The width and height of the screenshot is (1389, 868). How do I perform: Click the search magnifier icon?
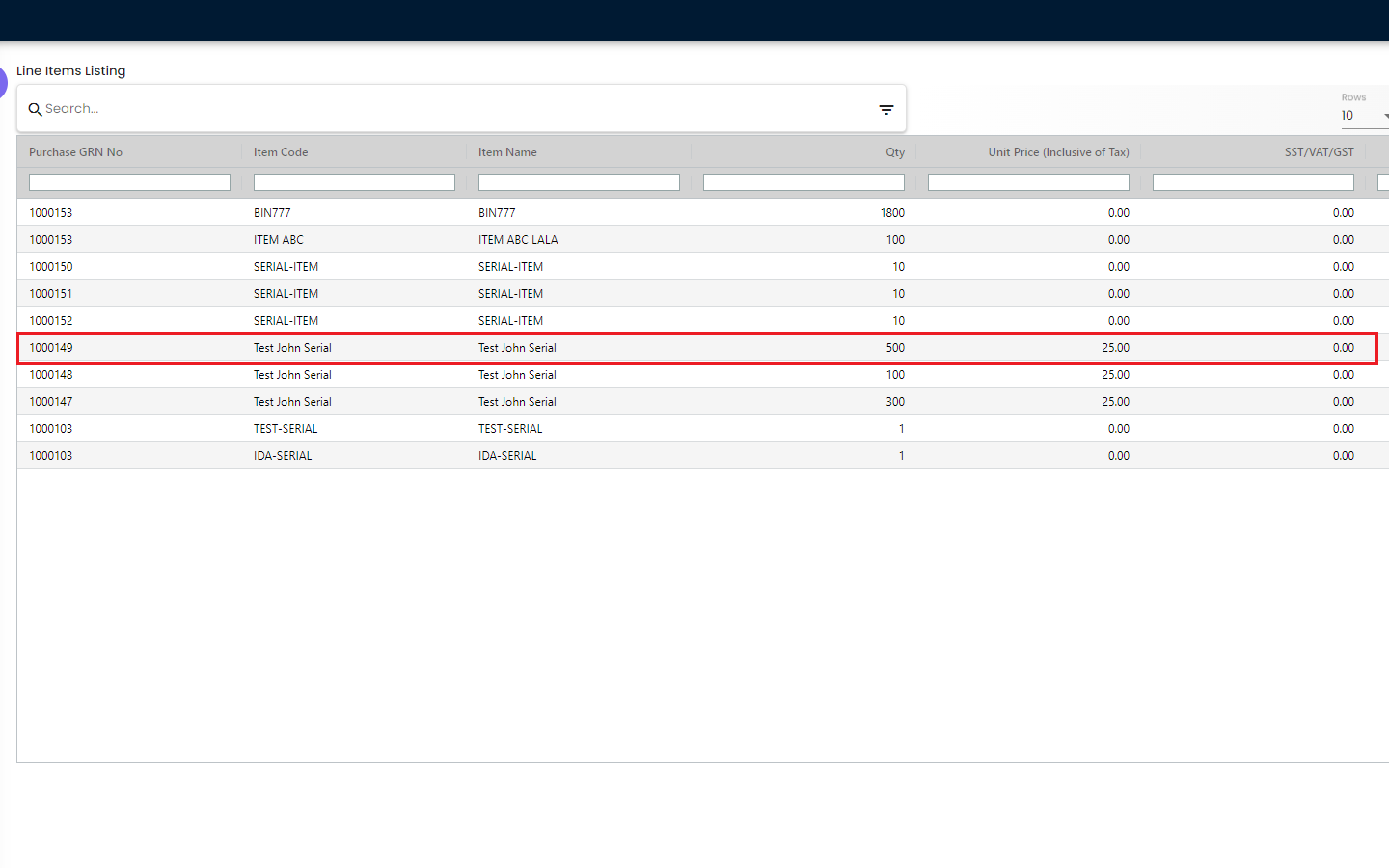(35, 110)
